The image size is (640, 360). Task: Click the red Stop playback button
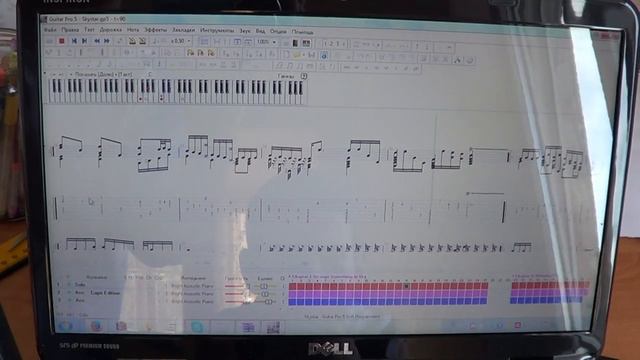point(62,41)
